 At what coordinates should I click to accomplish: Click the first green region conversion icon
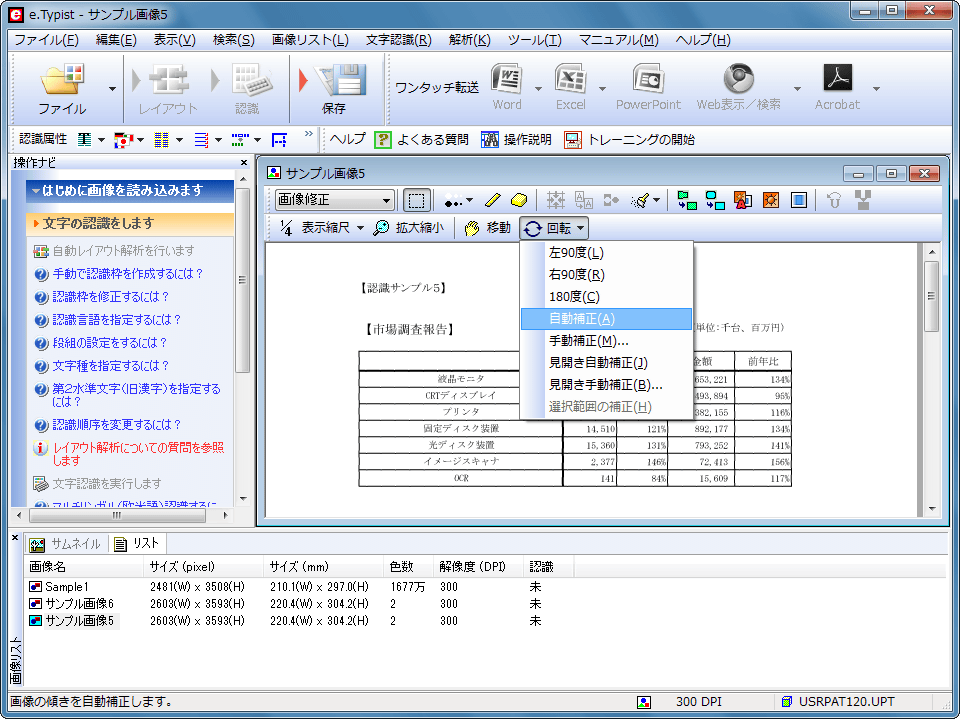coord(686,200)
